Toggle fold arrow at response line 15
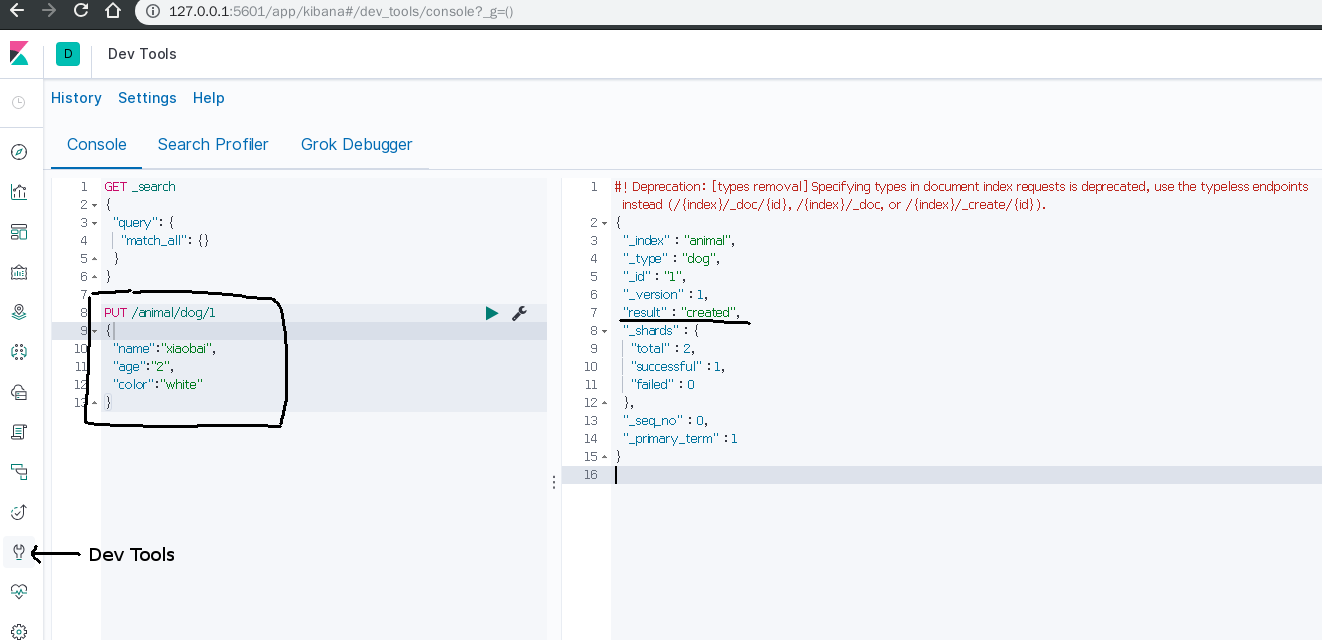This screenshot has width=1322, height=640. [605, 457]
